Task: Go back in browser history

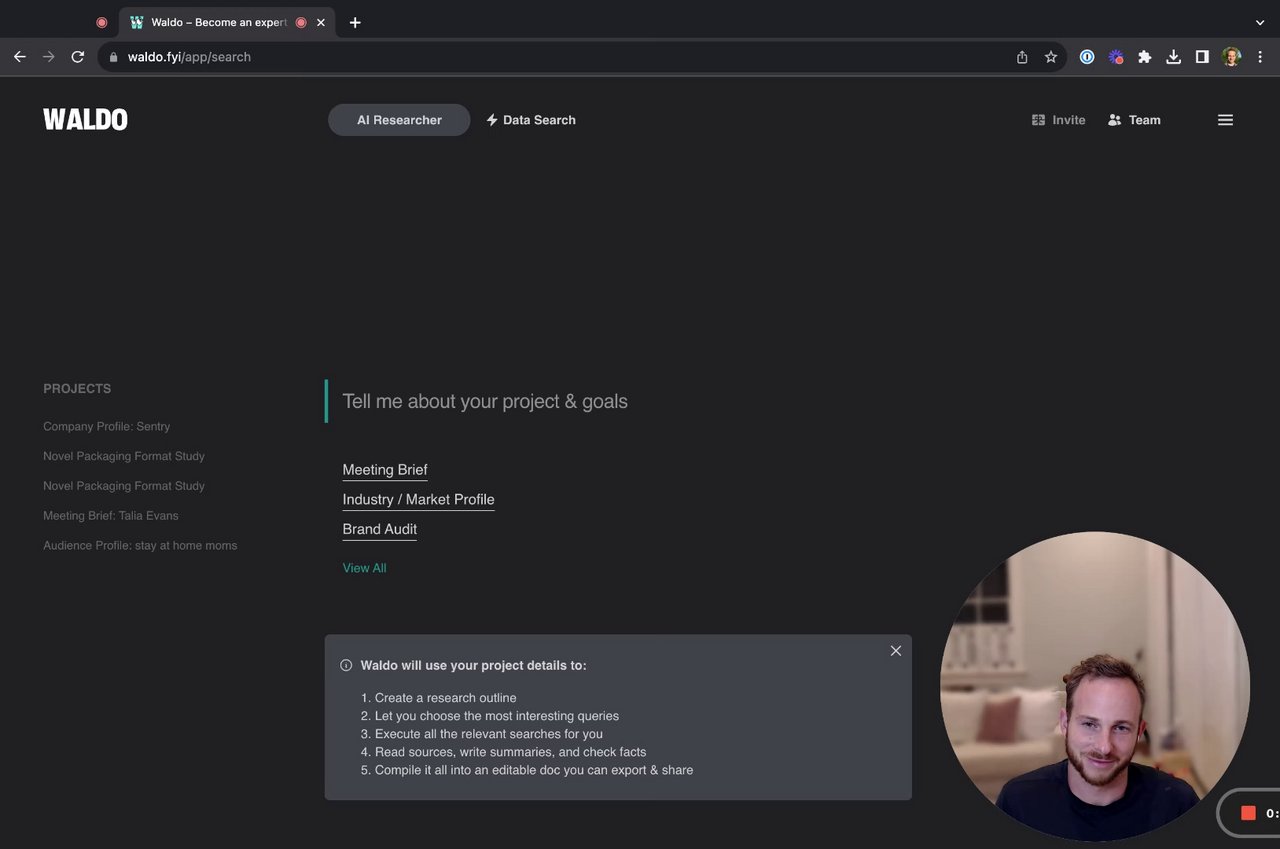Action: [20, 57]
